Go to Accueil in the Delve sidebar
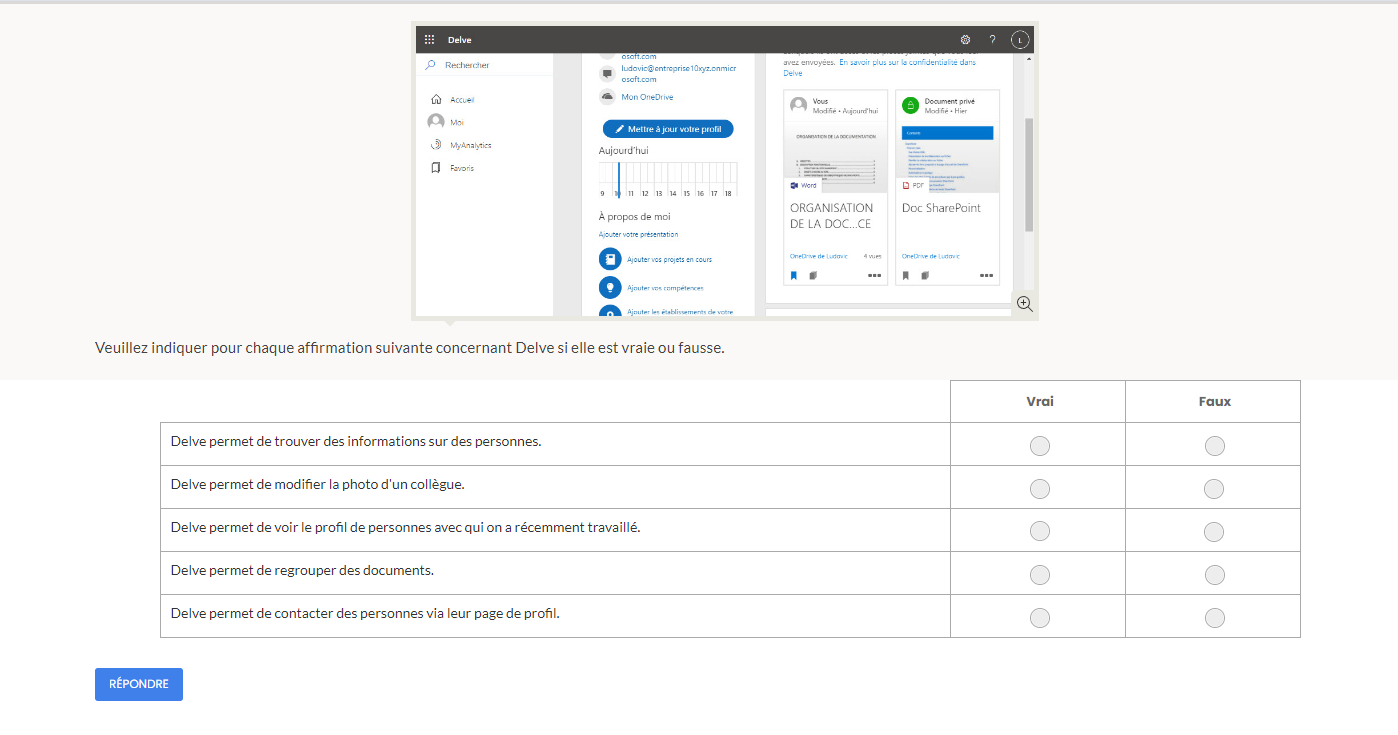The height and width of the screenshot is (735, 1398). tap(462, 100)
